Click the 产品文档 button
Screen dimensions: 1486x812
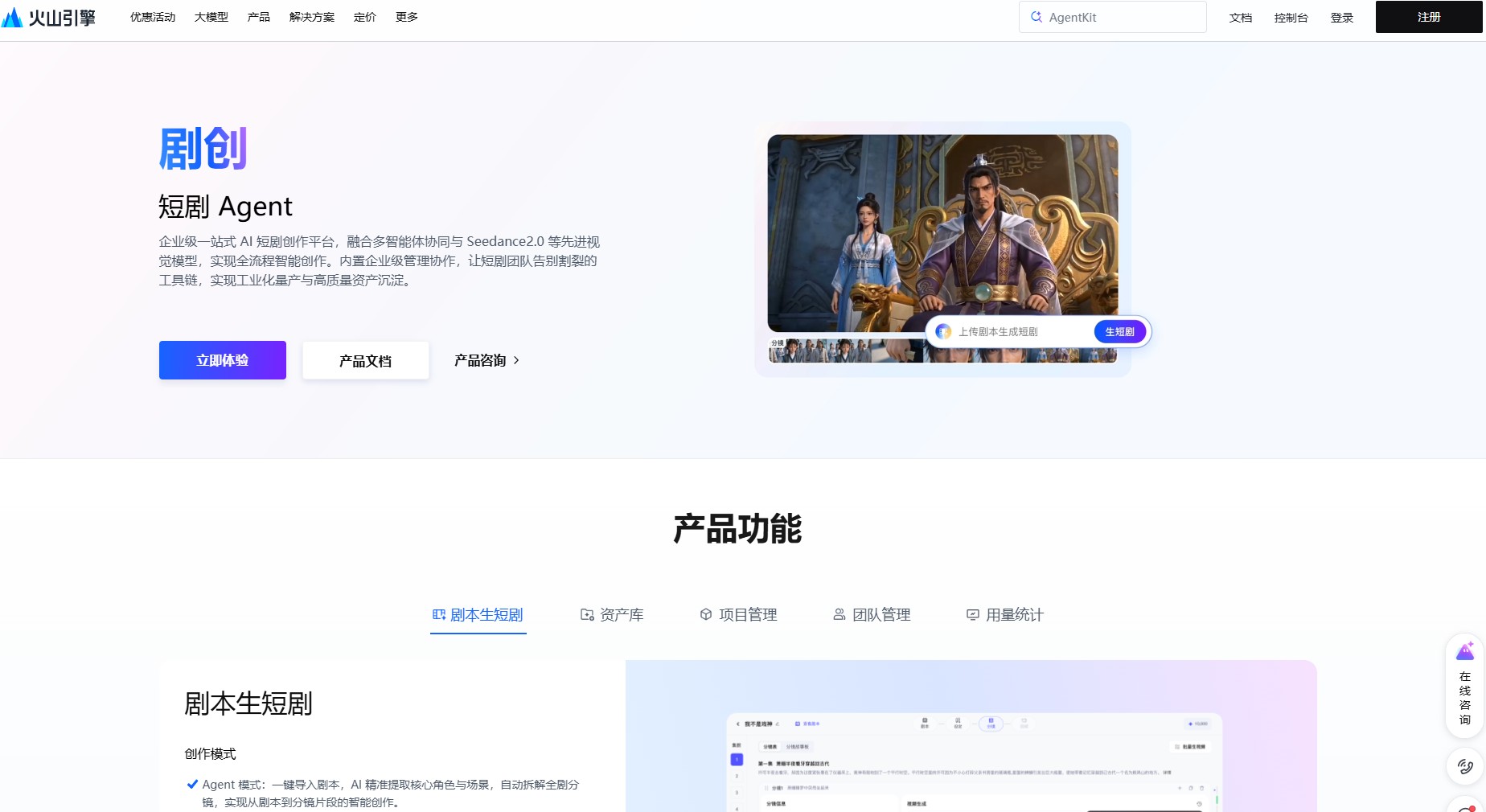point(366,360)
